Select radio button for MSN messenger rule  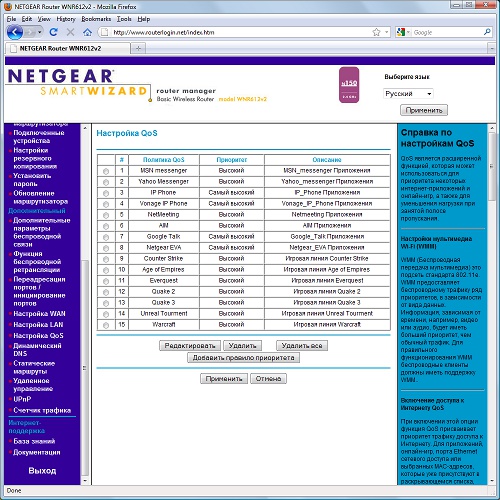click(x=106, y=171)
